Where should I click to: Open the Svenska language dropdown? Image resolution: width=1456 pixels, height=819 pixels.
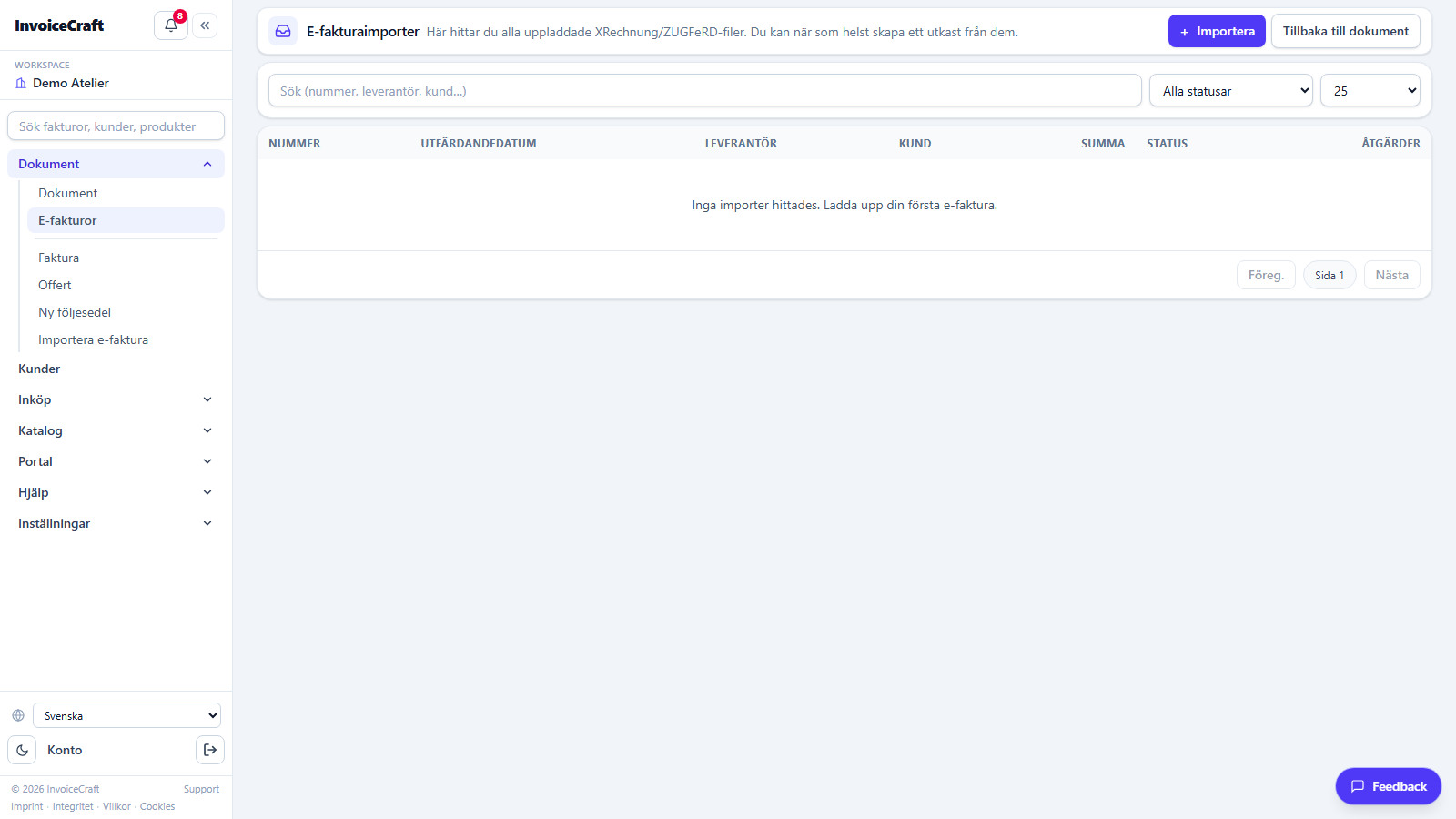(x=126, y=715)
